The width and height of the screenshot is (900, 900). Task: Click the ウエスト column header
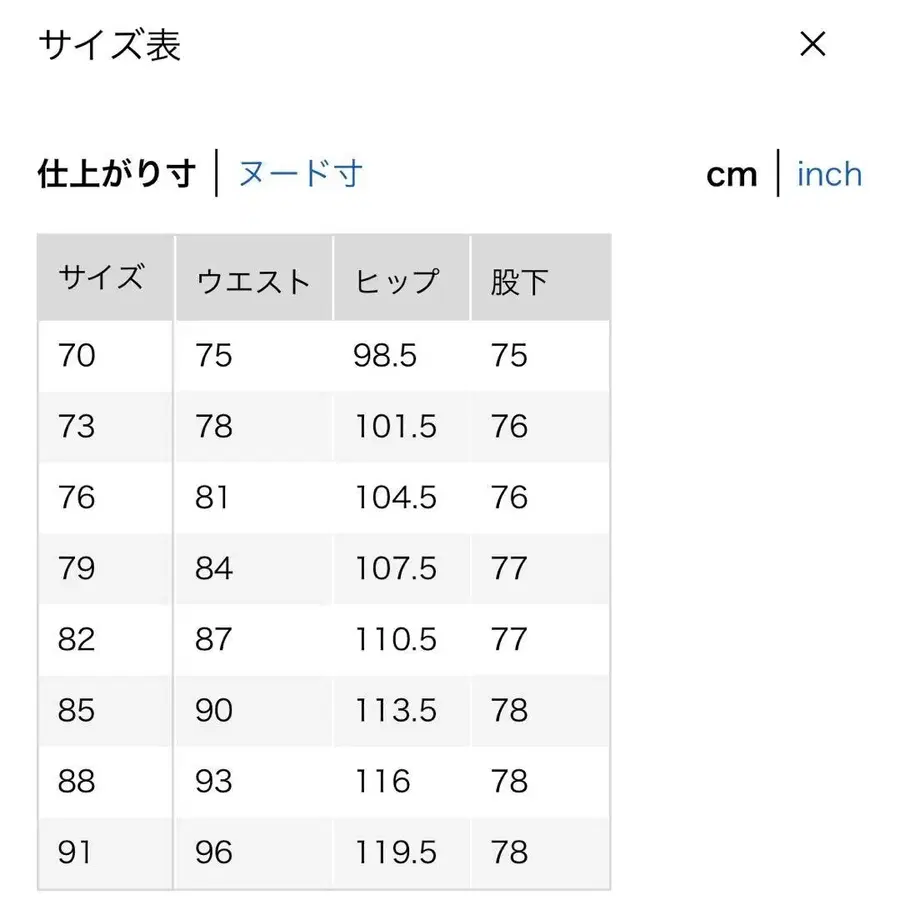253,281
